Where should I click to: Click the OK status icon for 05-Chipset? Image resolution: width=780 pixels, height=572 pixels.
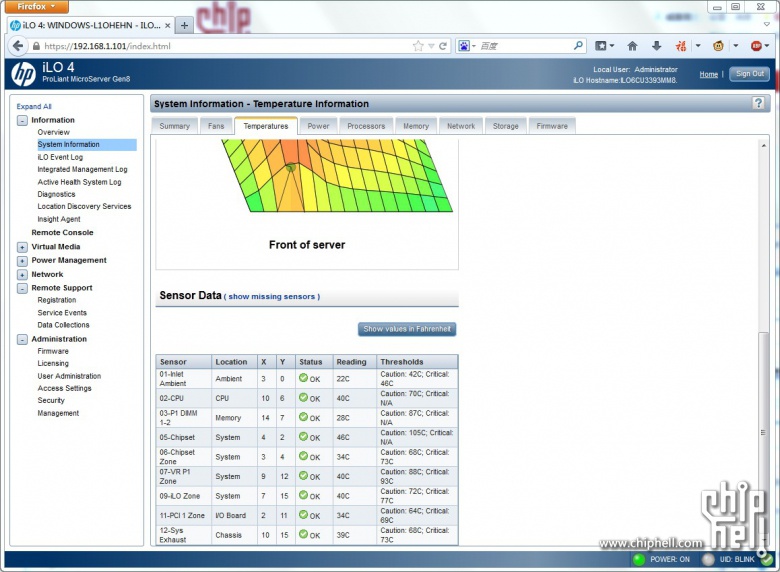(303, 437)
